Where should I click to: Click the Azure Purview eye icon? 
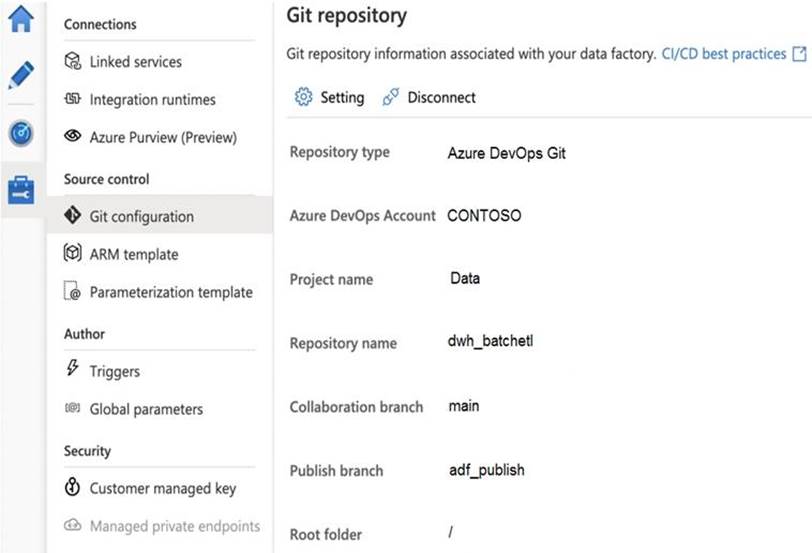72,137
